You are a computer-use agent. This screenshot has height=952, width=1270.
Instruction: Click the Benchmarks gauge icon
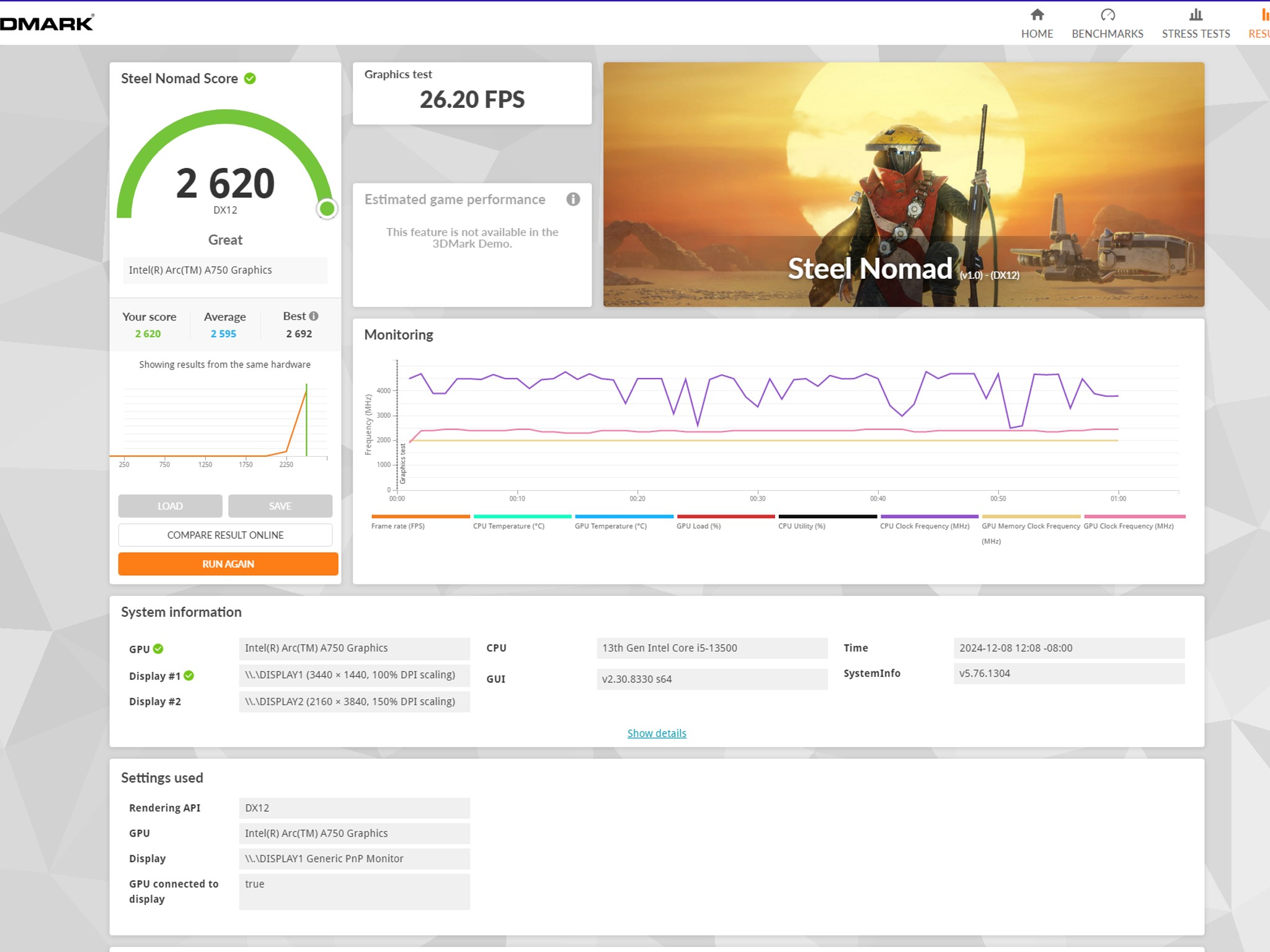[1108, 15]
